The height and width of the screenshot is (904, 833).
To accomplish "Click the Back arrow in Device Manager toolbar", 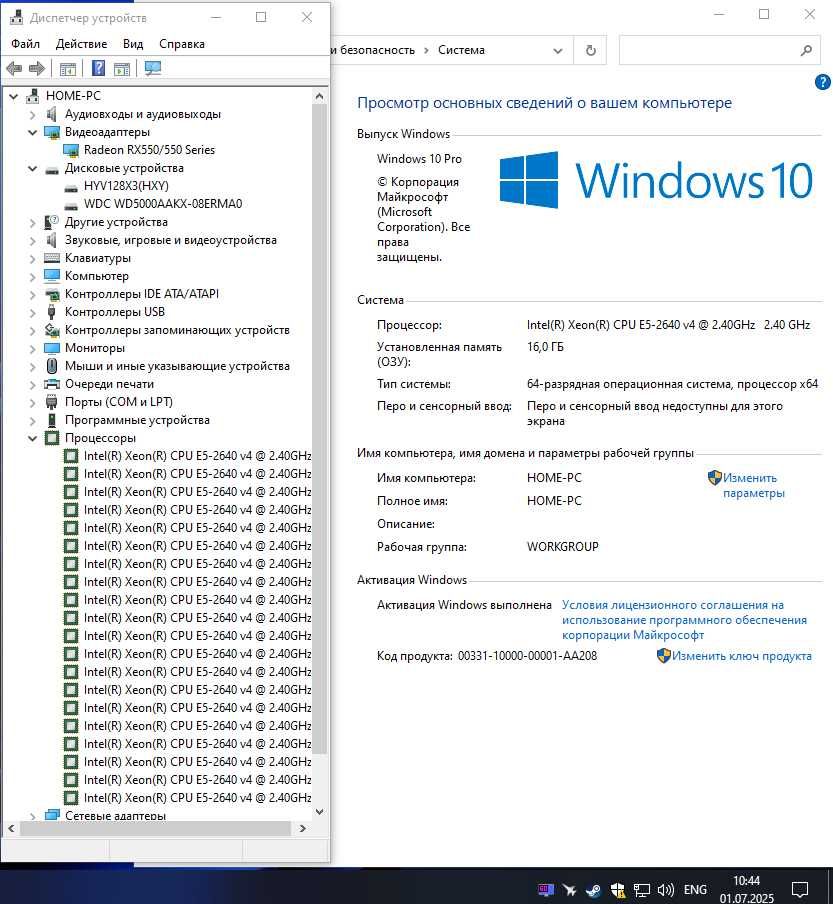I will (14, 69).
